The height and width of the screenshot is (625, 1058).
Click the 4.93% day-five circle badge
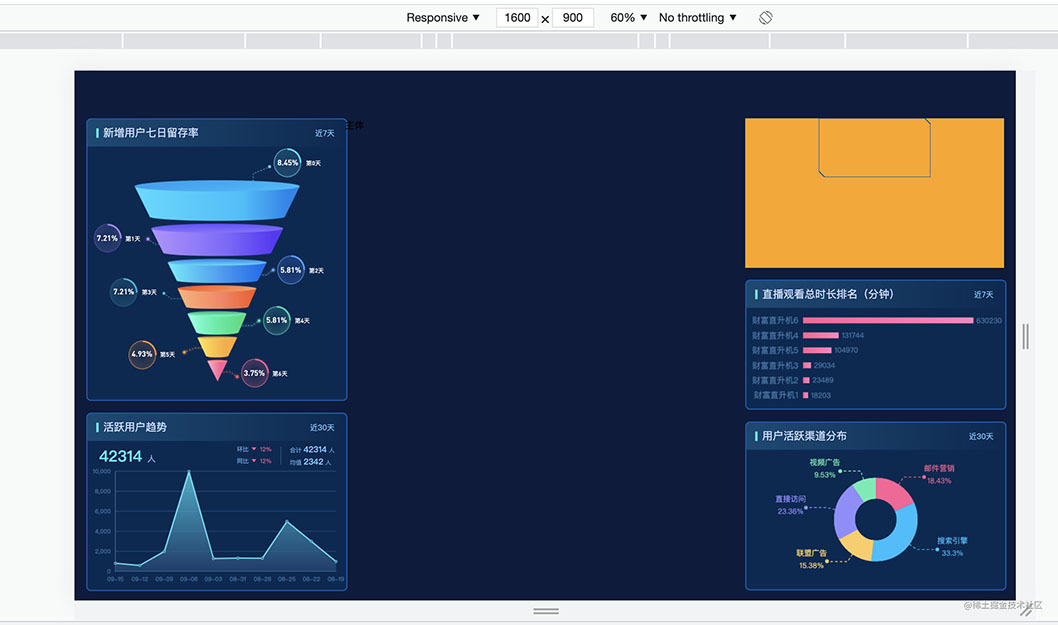(142, 354)
